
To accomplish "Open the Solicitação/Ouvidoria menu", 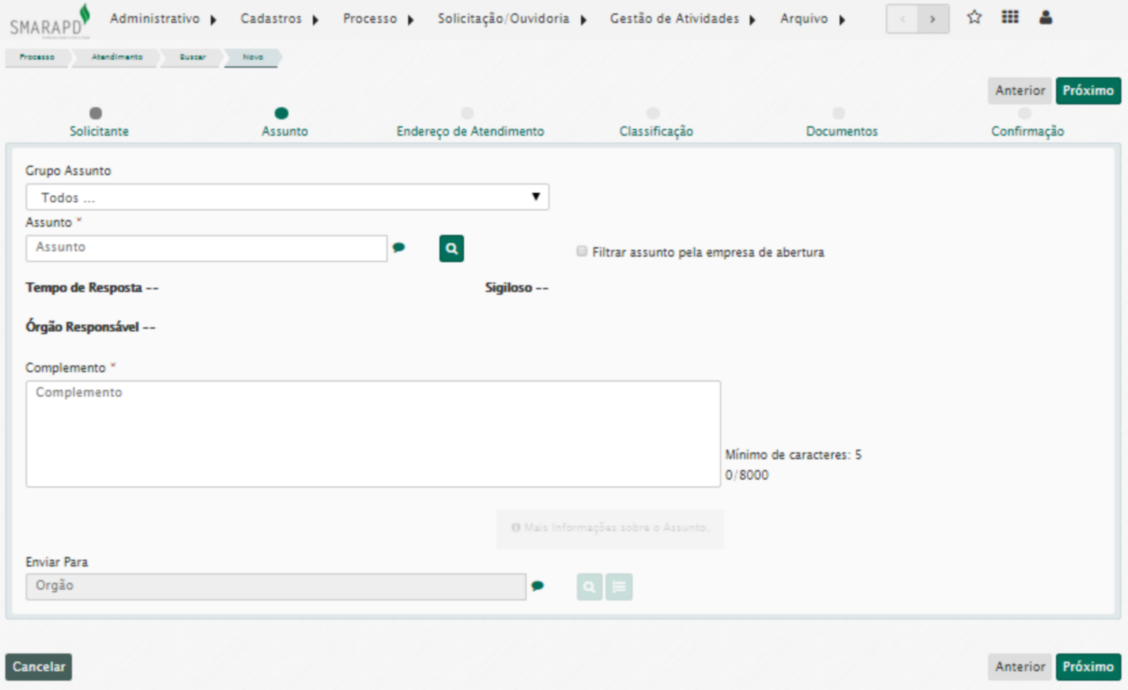I will pos(511,20).
